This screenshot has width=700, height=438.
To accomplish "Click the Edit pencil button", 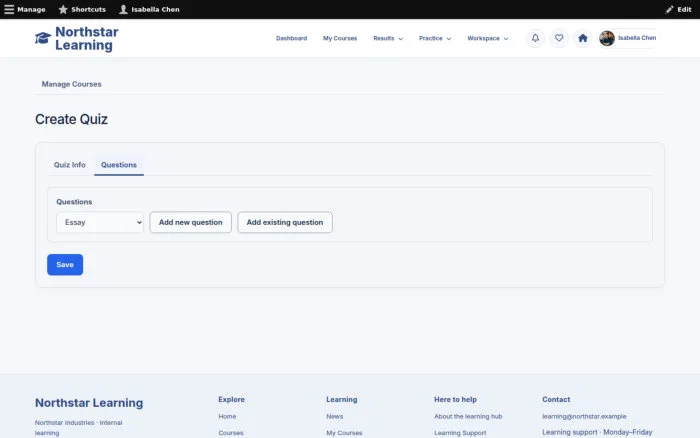I will click(x=678, y=9).
